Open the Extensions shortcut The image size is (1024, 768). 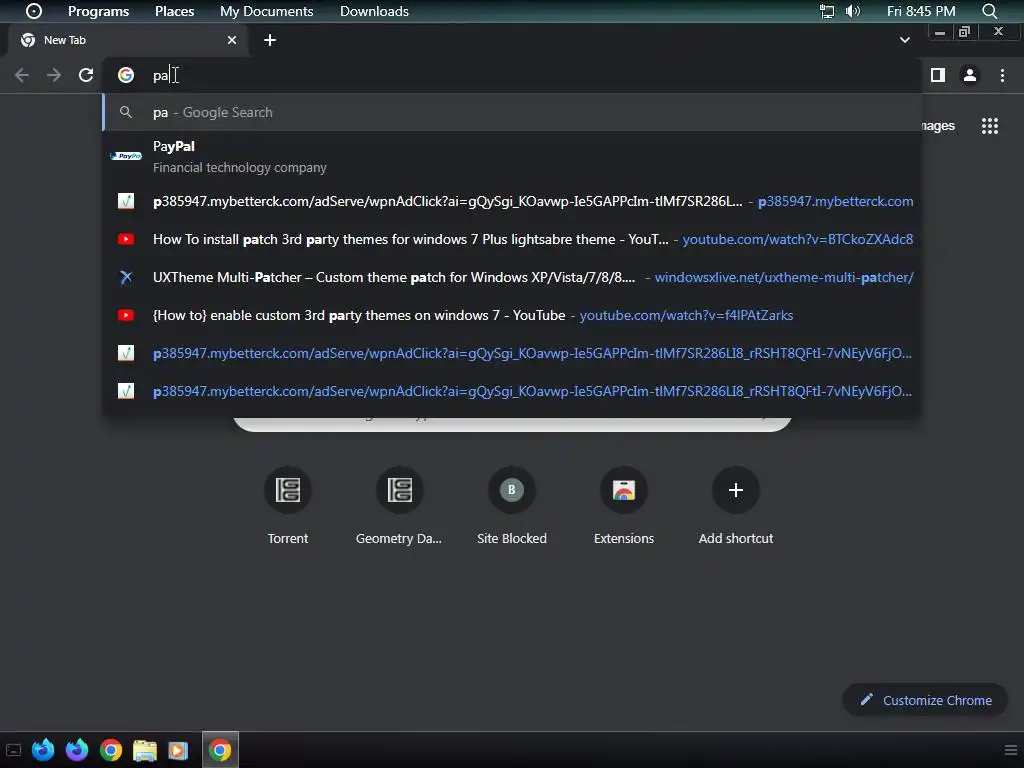624,505
